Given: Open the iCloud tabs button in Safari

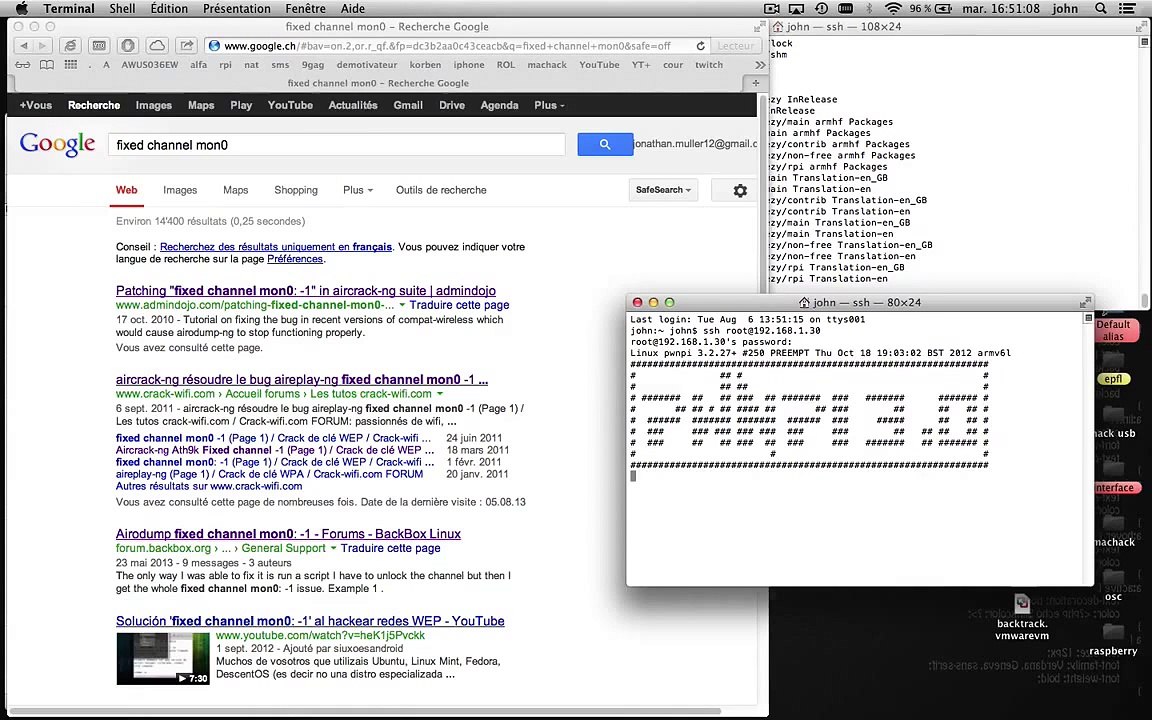Looking at the screenshot, I should click(157, 46).
